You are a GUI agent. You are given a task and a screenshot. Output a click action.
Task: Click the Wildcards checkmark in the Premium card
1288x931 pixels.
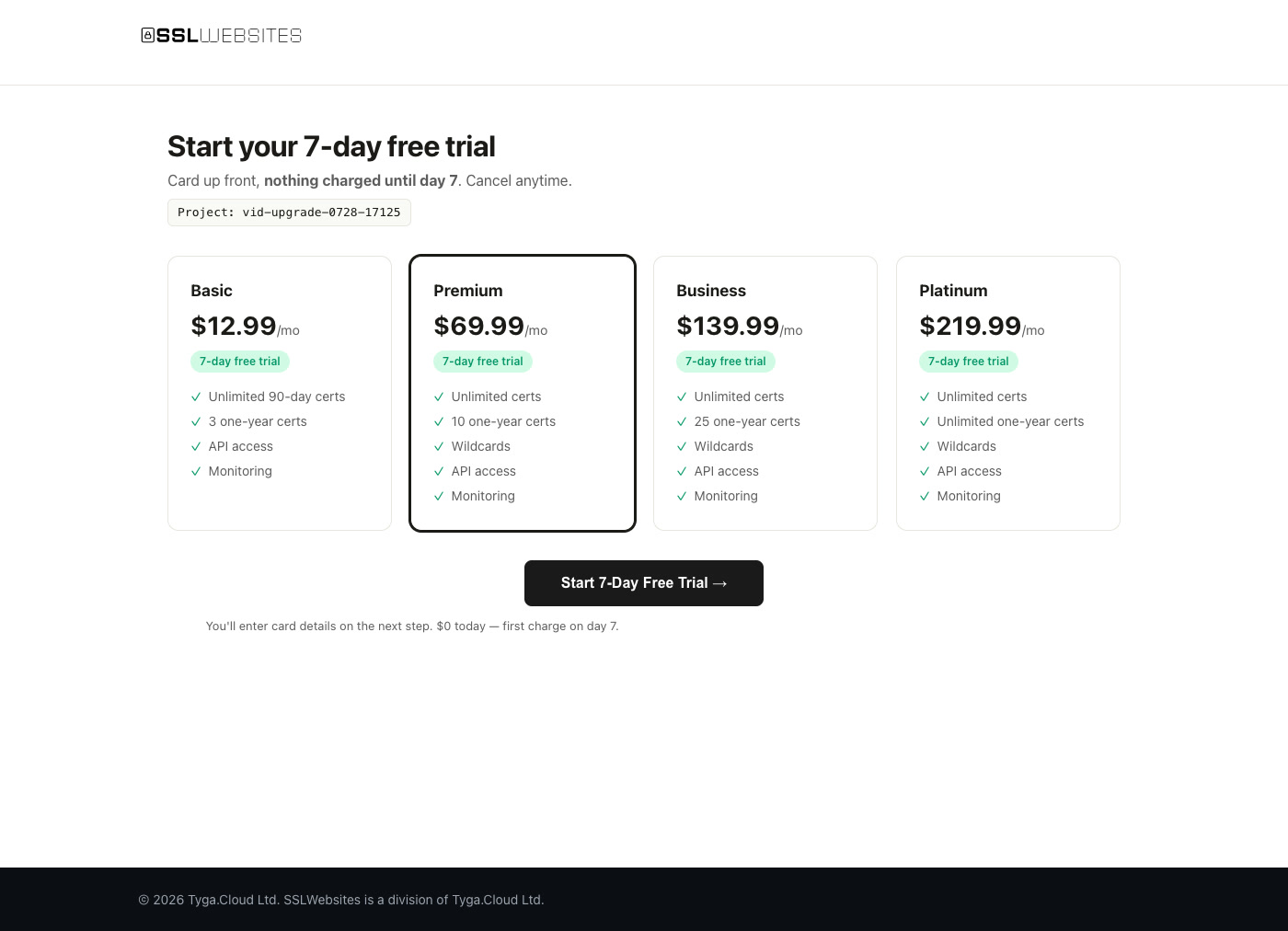[439, 447]
